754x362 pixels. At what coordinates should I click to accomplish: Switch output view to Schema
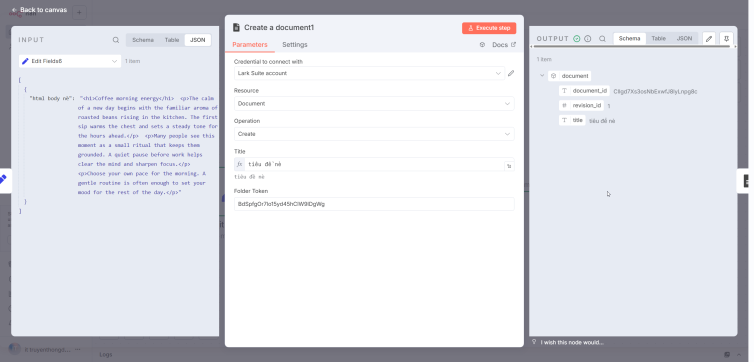point(629,38)
